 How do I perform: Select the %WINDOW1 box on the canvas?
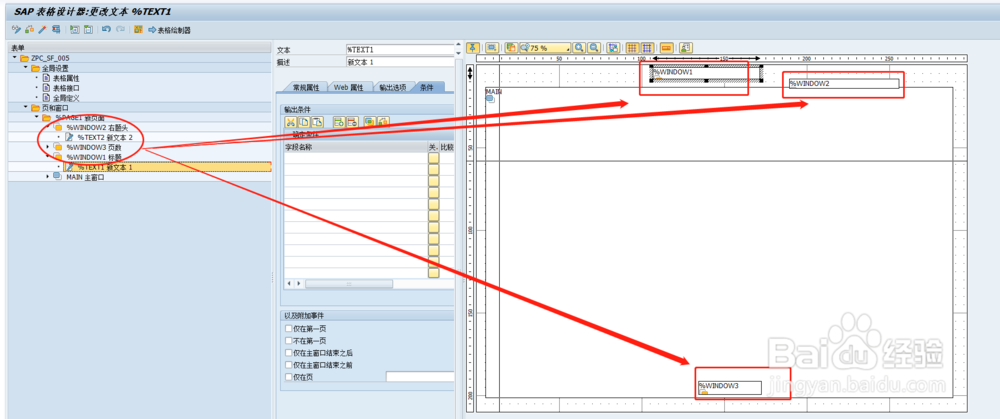tap(707, 73)
